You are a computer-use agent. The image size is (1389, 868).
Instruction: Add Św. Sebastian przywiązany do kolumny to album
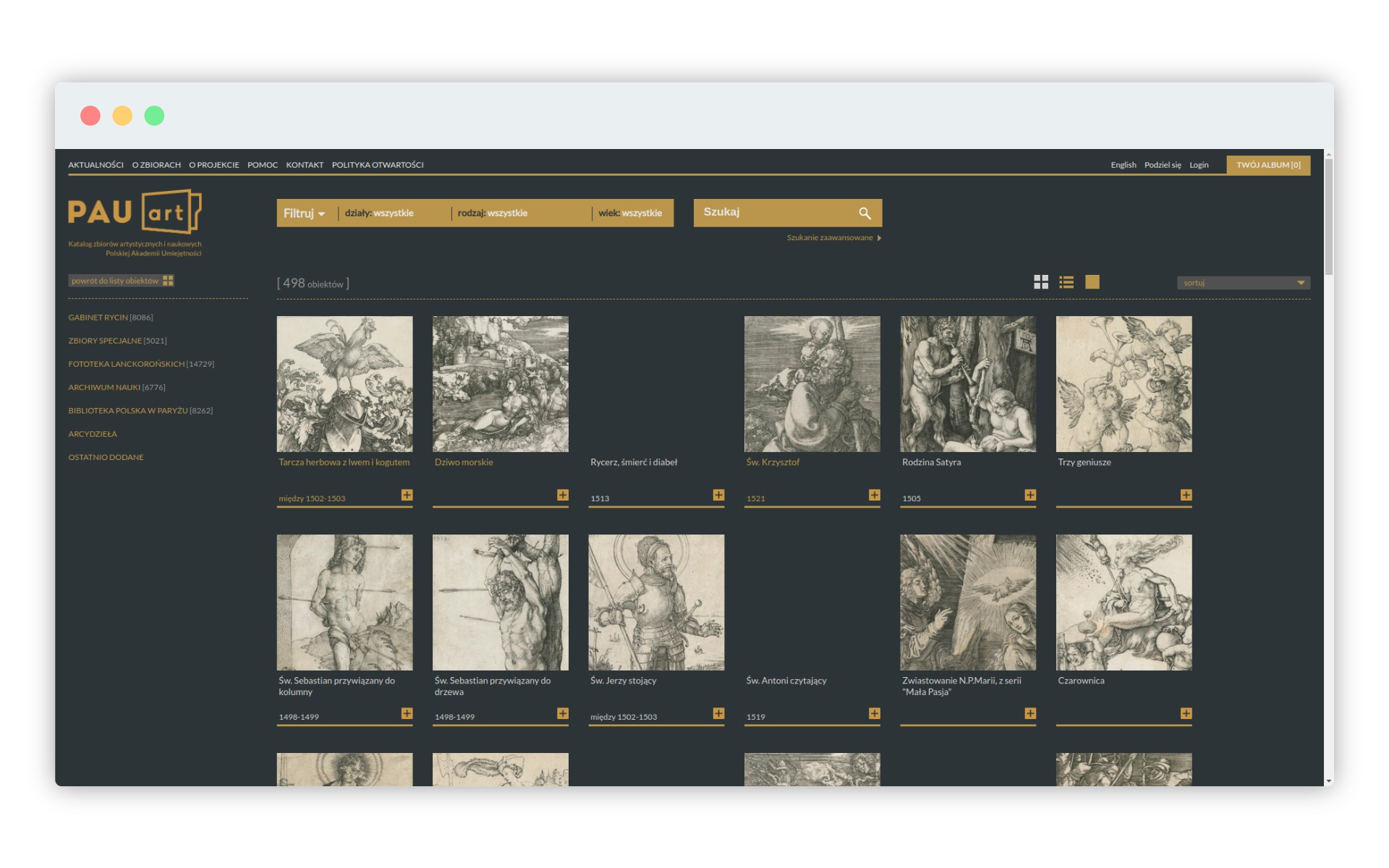coord(407,713)
